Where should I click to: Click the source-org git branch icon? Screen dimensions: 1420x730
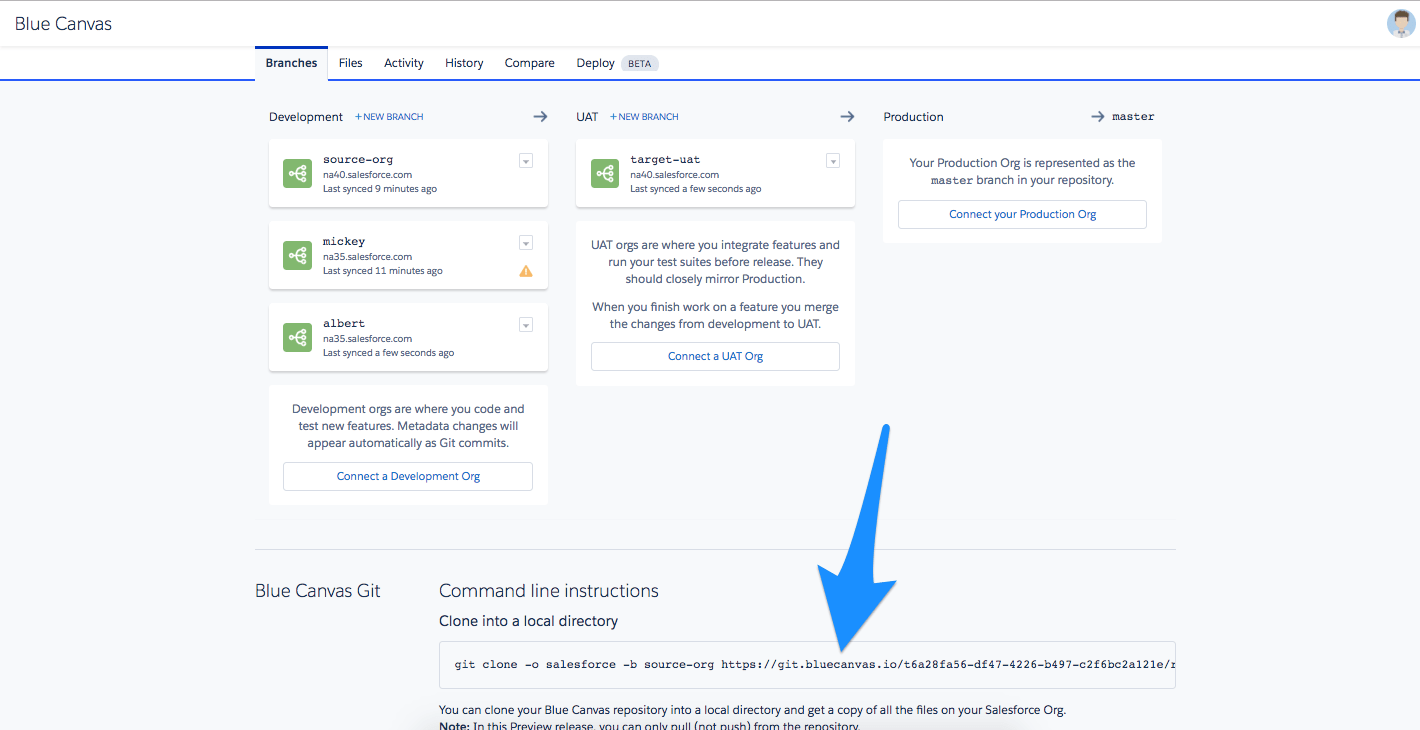(x=297, y=172)
